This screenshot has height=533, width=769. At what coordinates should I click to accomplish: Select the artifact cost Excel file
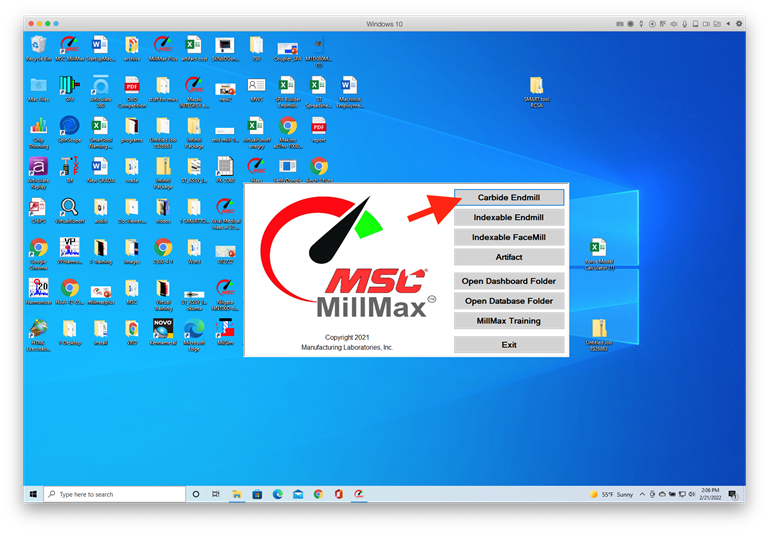point(194,48)
